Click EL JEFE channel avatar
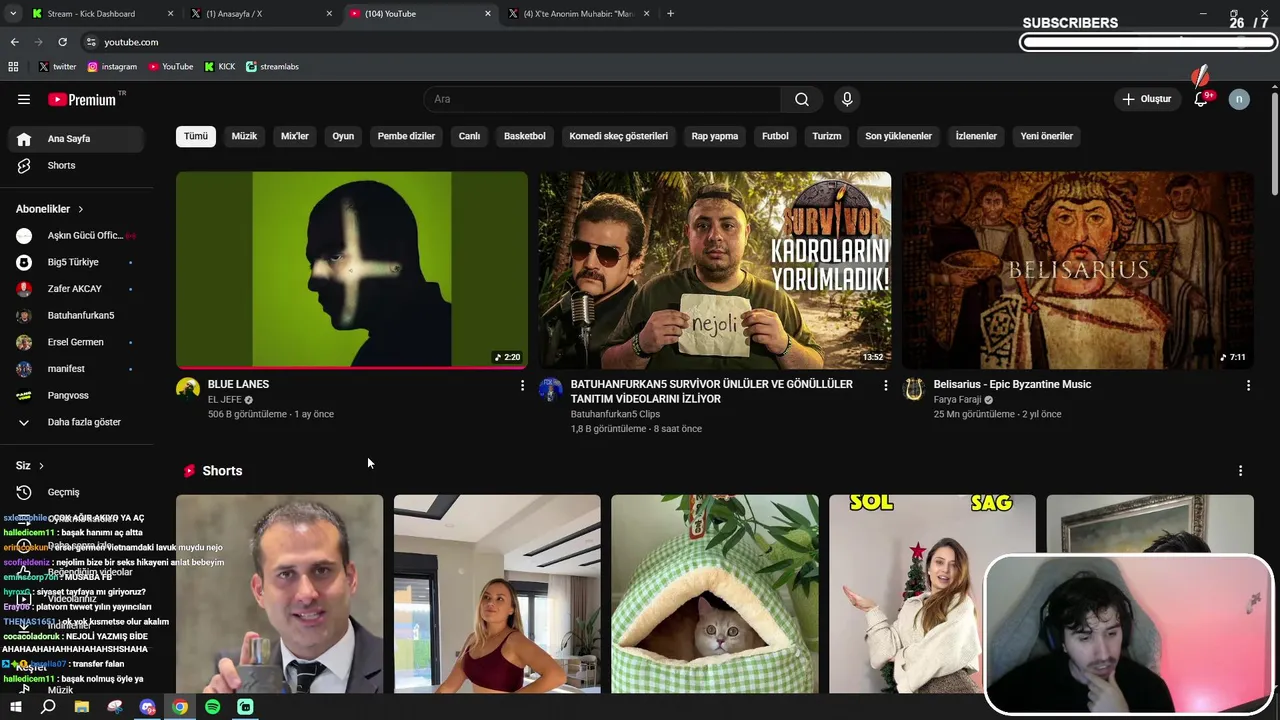Viewport: 1280px width, 720px height. click(x=188, y=389)
